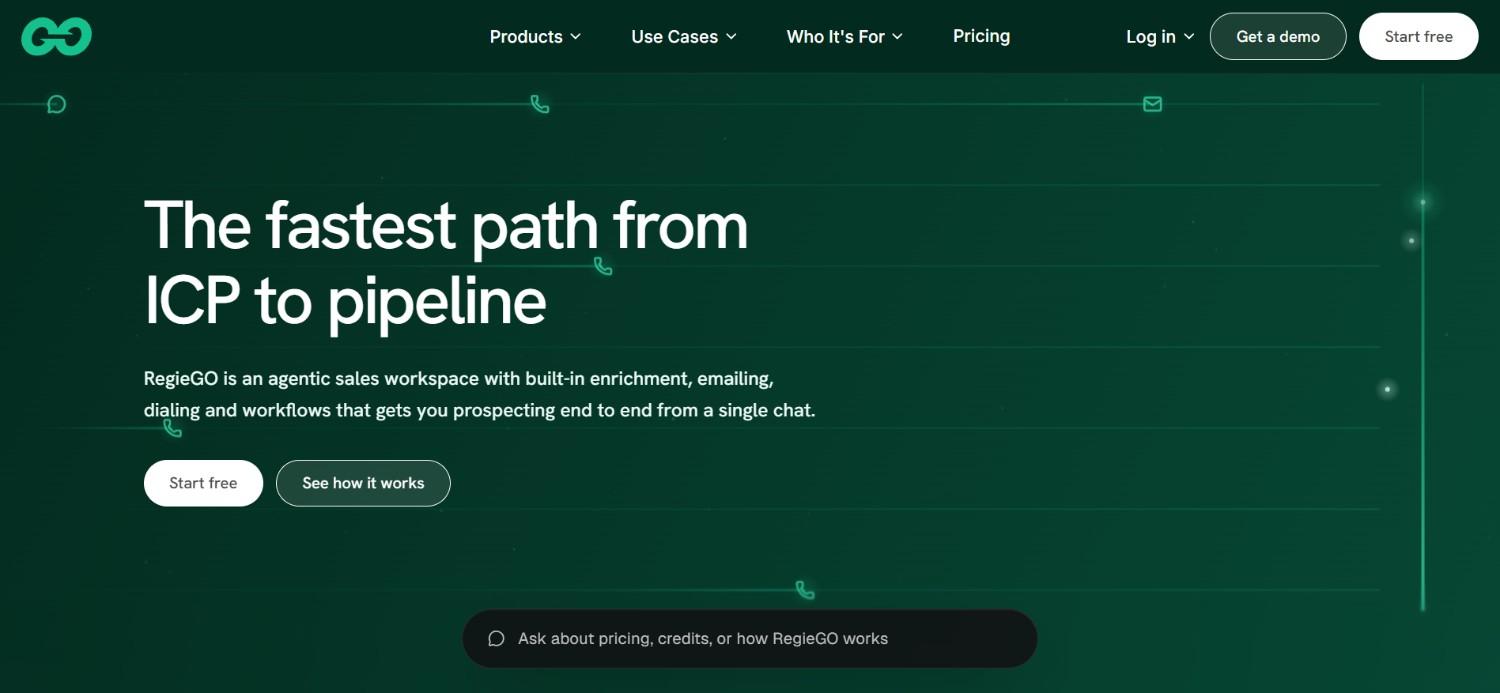Viewport: 1500px width, 693px height.
Task: Open the Who It's For menu
Action: (x=845, y=37)
